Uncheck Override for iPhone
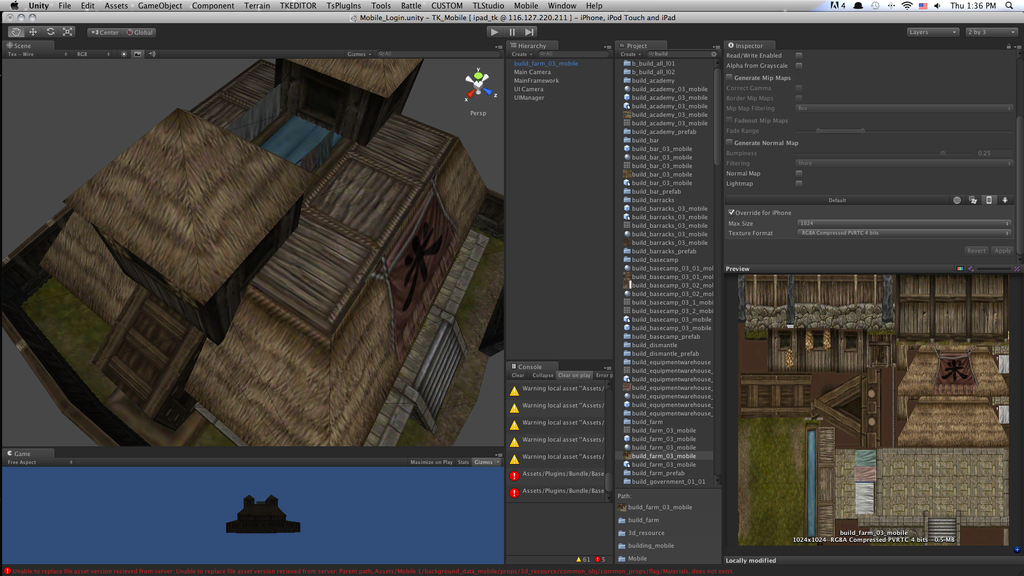Image resolution: width=1024 pixels, height=576 pixels. coord(731,212)
